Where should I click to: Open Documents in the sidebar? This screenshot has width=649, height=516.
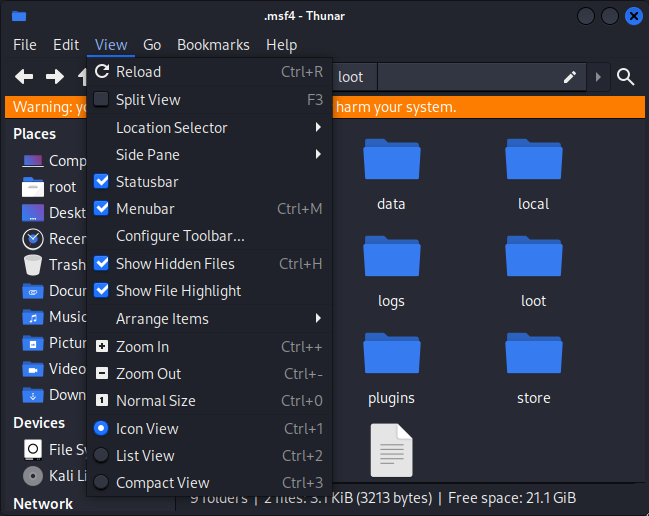point(54,291)
